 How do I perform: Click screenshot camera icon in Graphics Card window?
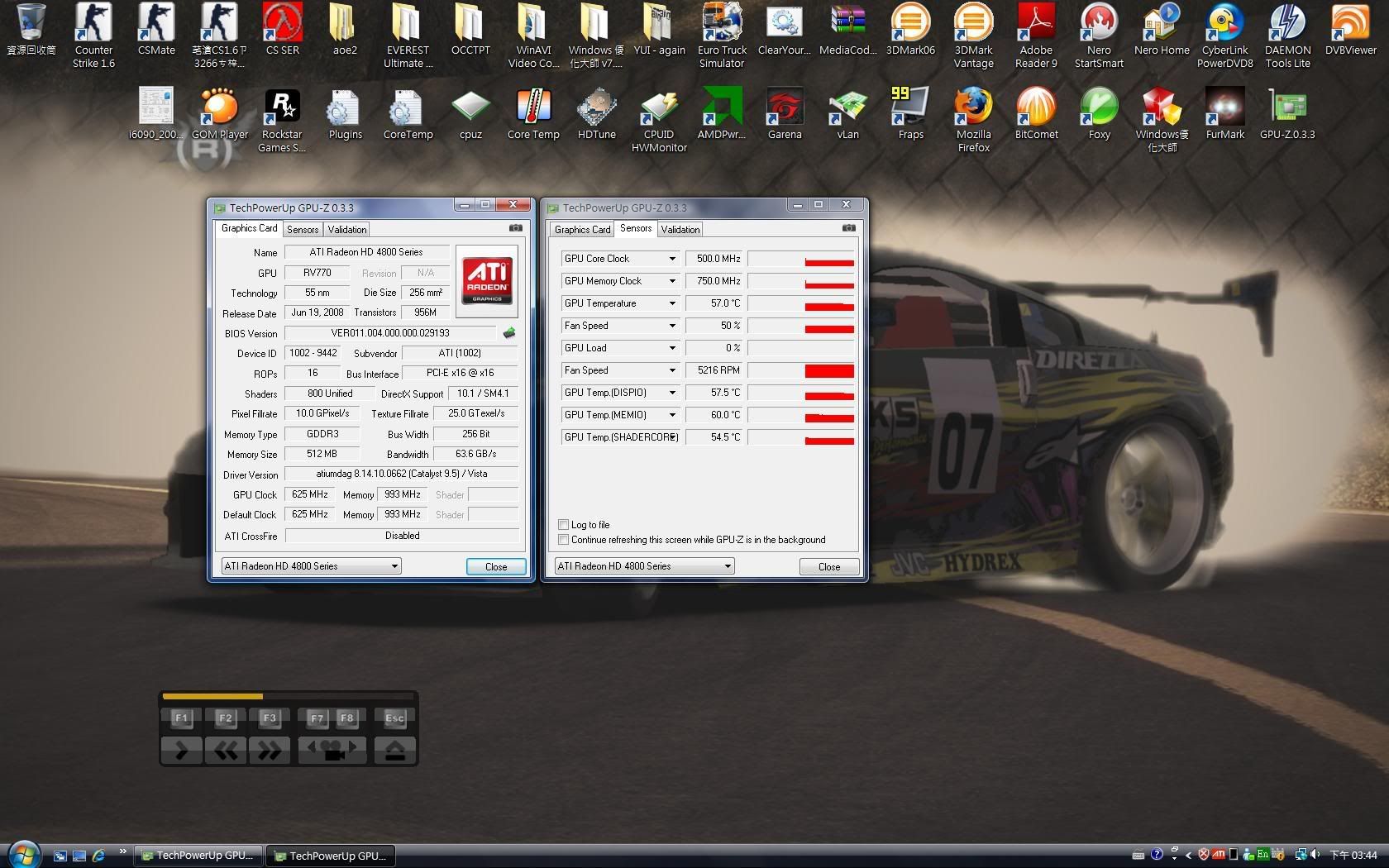(x=516, y=227)
